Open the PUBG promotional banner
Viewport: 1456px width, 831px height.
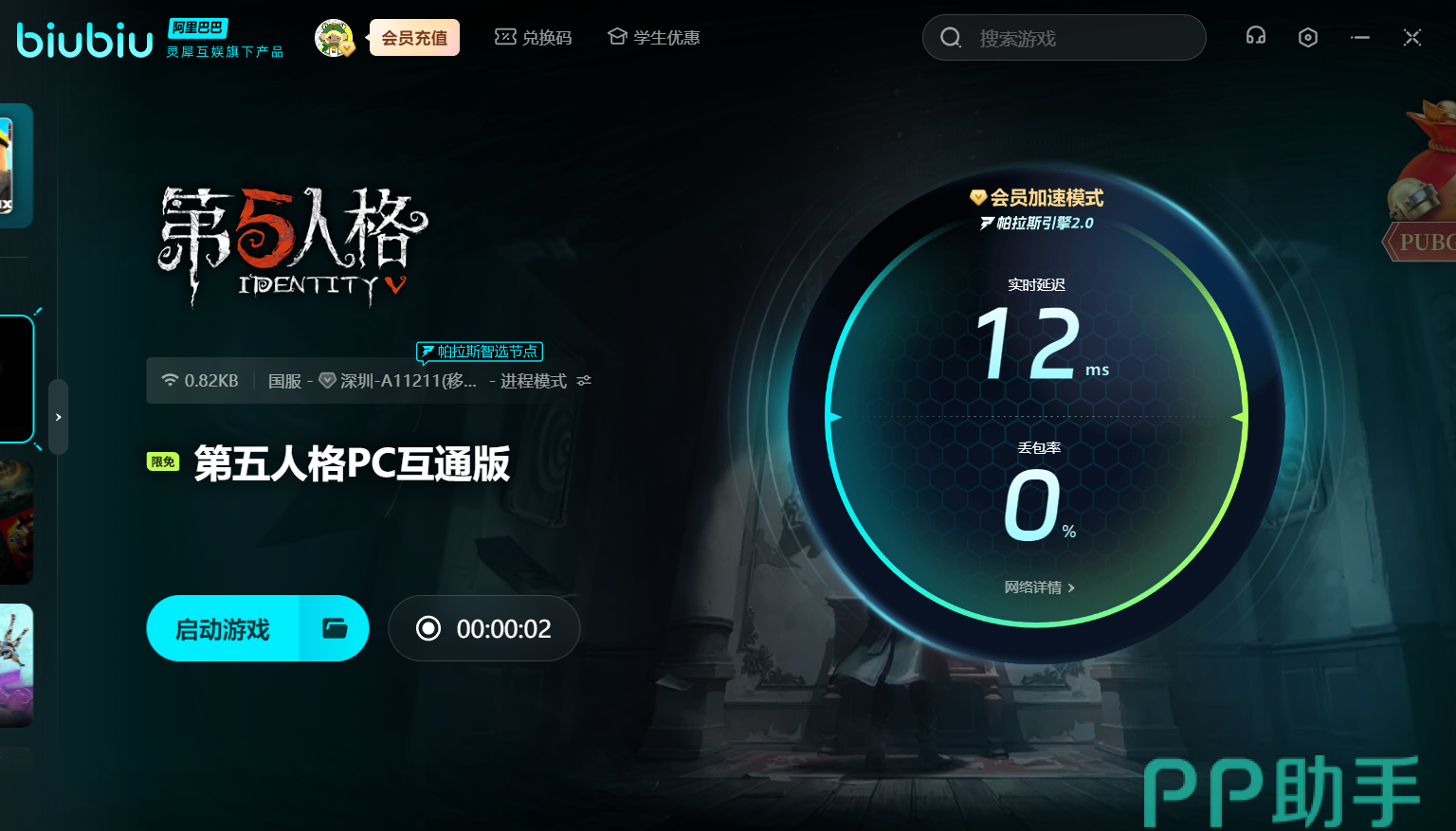(x=1419, y=180)
